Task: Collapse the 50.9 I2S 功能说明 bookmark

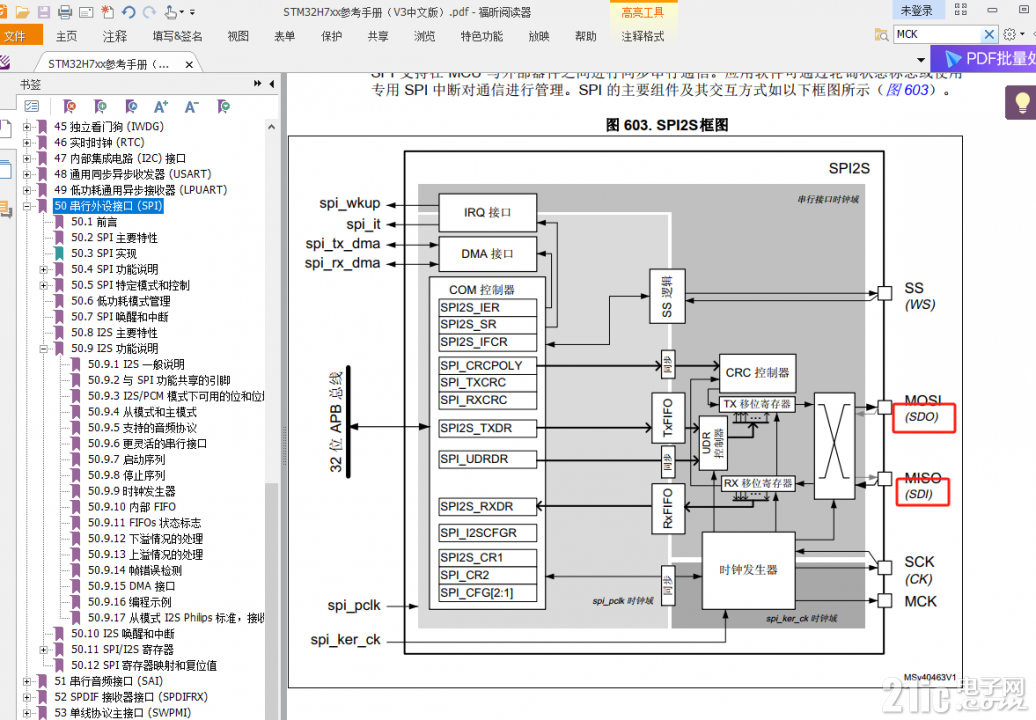Action: 44,349
